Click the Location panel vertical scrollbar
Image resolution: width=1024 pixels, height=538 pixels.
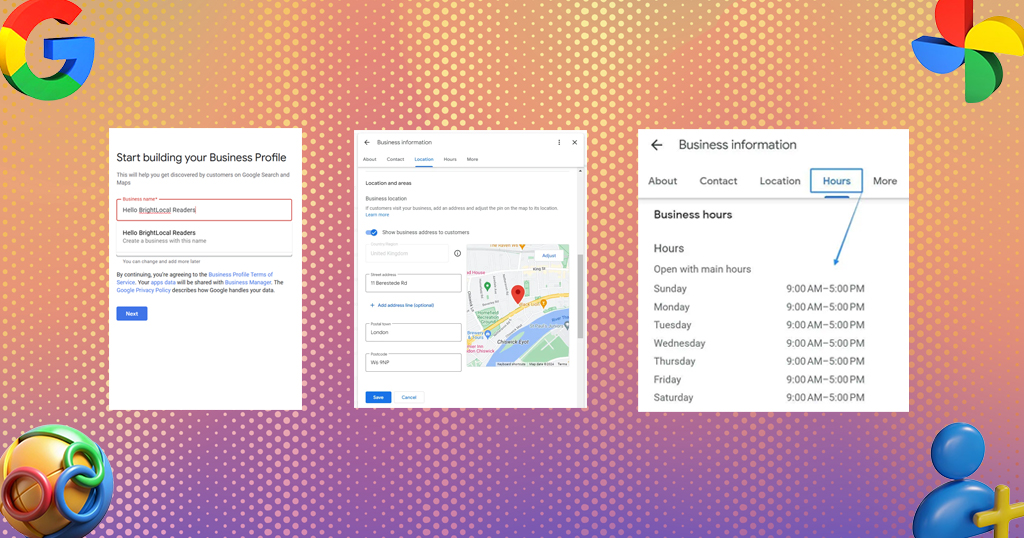pos(580,295)
